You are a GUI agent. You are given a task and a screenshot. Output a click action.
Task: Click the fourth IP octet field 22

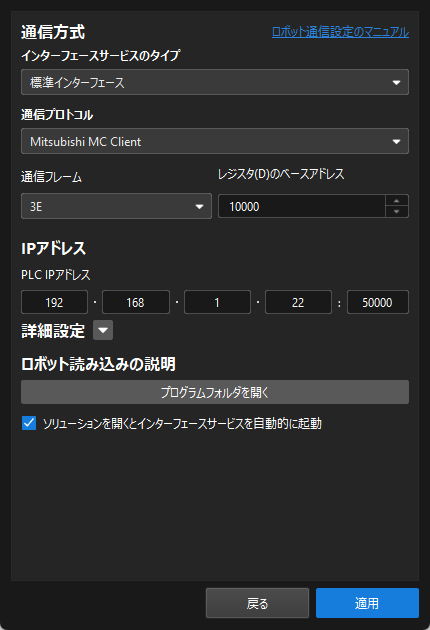pyautogui.click(x=298, y=302)
